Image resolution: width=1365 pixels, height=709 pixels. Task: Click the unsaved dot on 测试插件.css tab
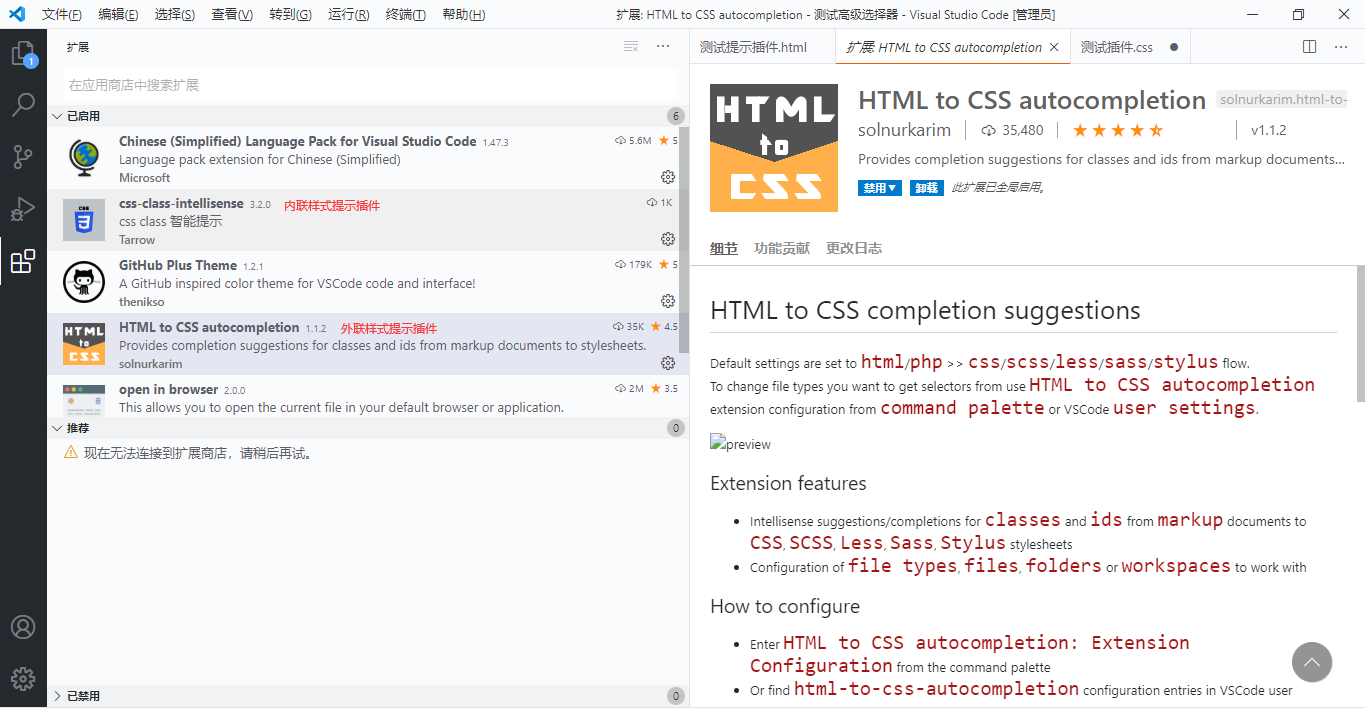1174,47
